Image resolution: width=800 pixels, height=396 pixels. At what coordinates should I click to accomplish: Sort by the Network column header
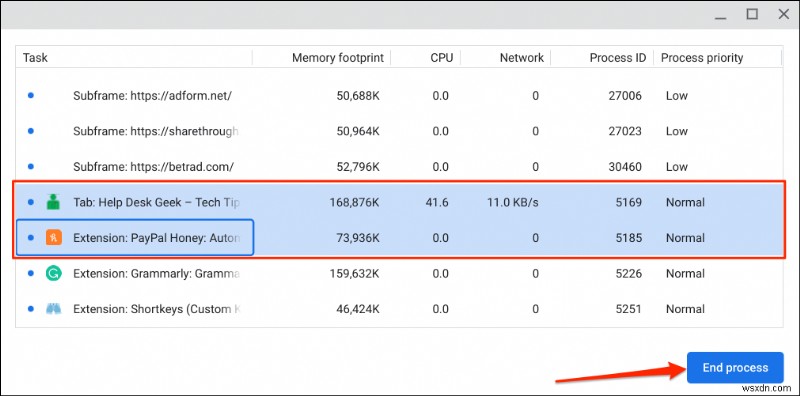pos(521,58)
